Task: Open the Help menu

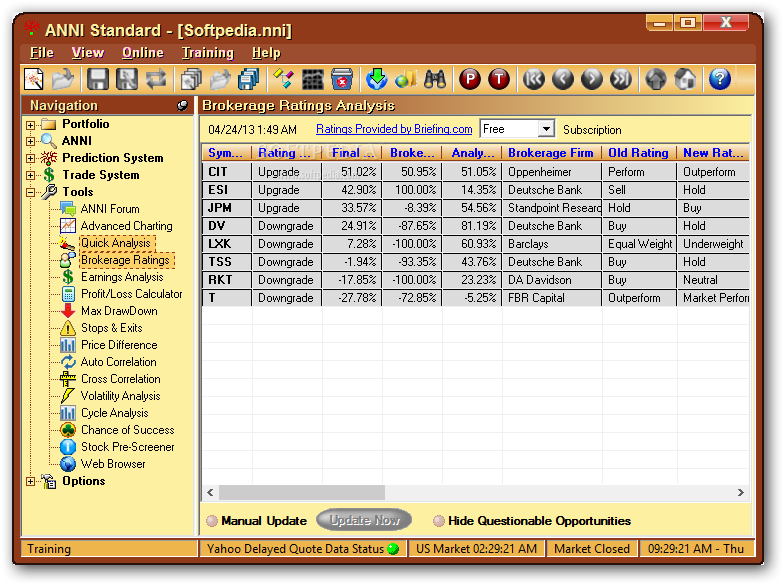Action: point(266,53)
